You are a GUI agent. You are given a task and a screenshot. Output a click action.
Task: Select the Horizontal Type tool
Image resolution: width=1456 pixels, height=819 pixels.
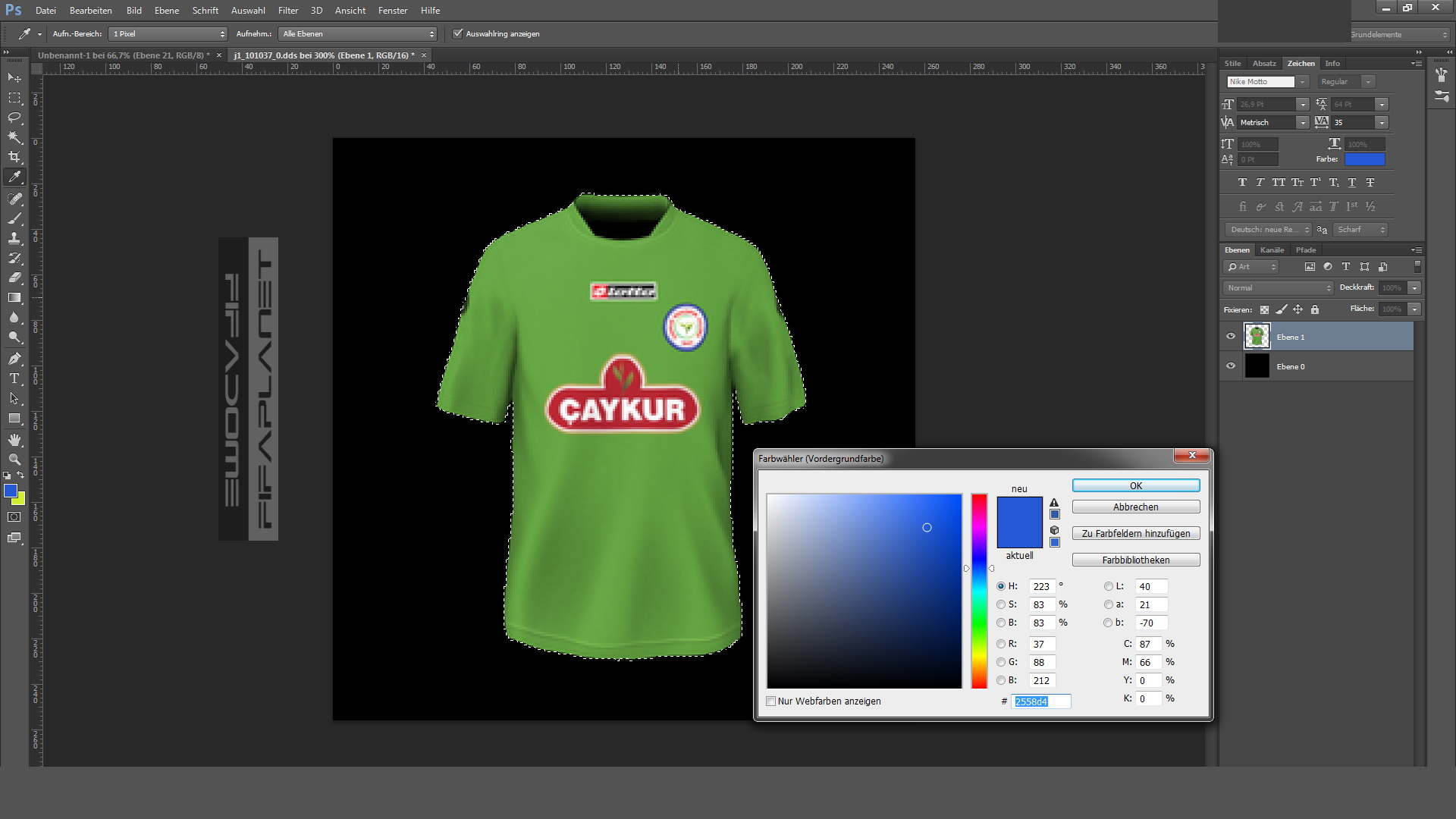coord(14,378)
